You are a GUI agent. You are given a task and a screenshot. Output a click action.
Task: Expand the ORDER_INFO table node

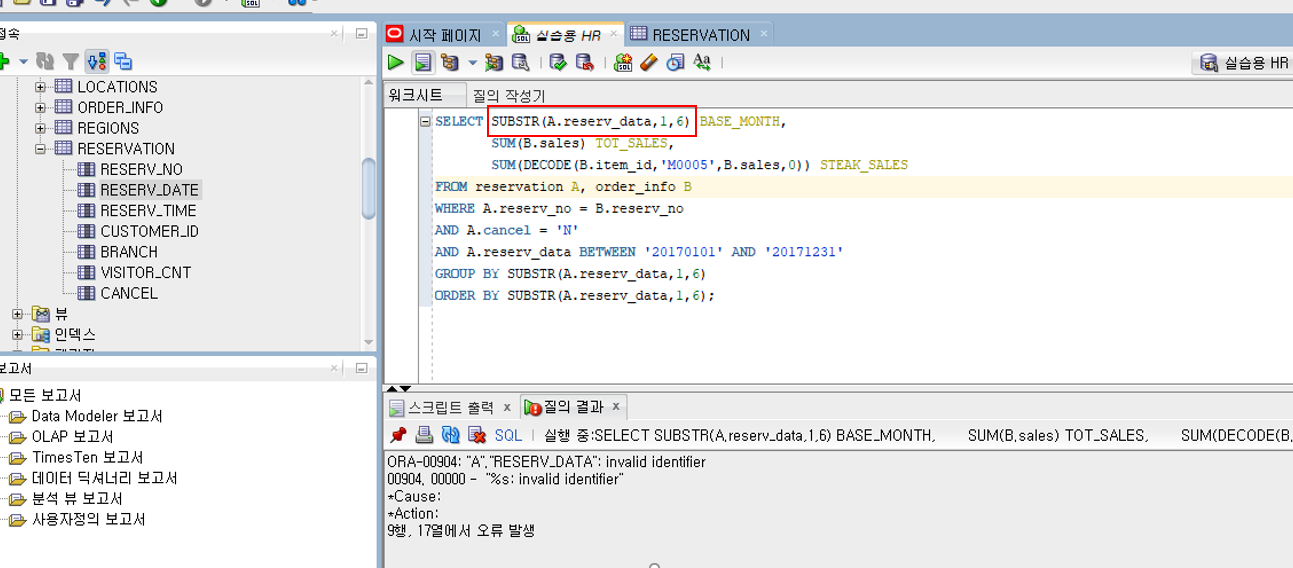(41, 107)
